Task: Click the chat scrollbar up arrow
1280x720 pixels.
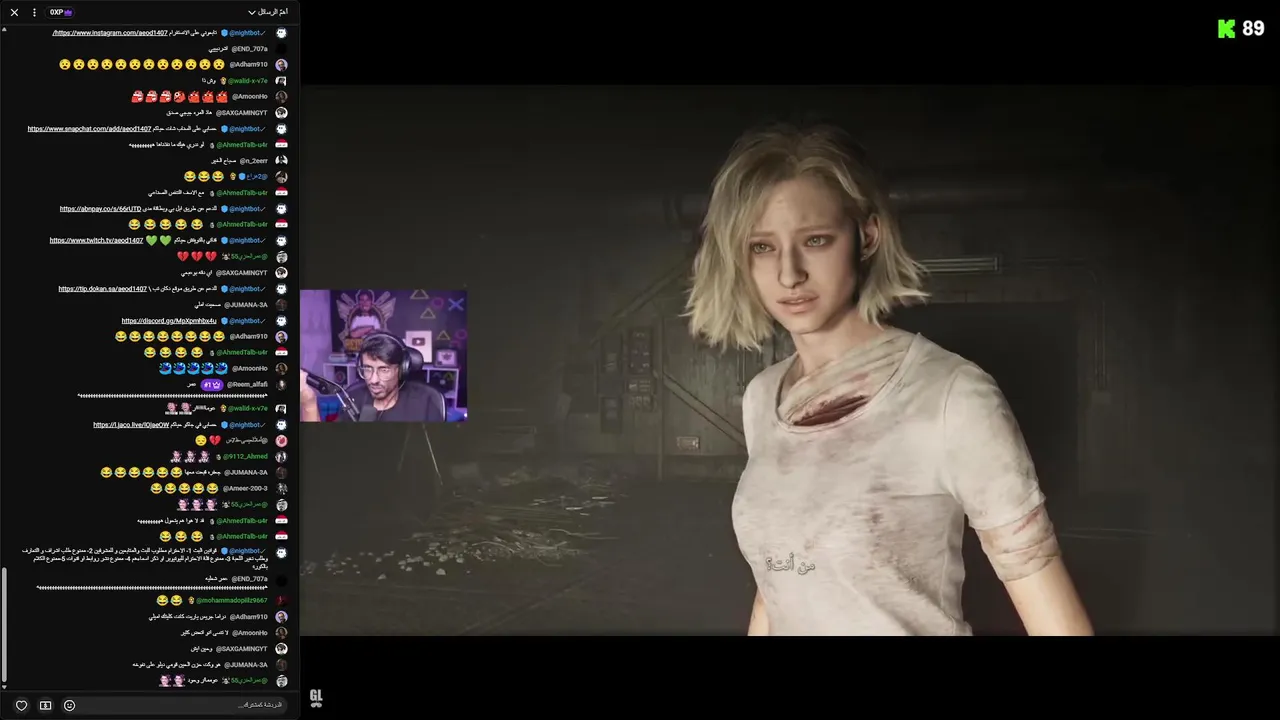Action: (x=4, y=29)
